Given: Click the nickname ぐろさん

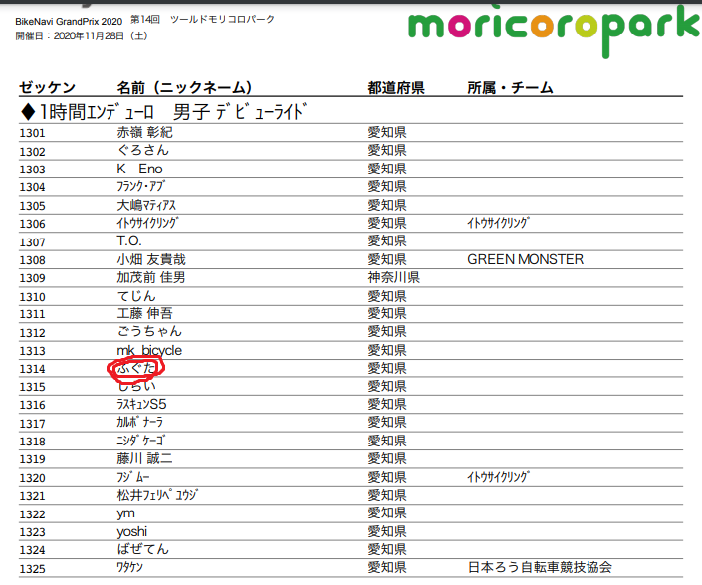Looking at the screenshot, I should pos(143,150).
